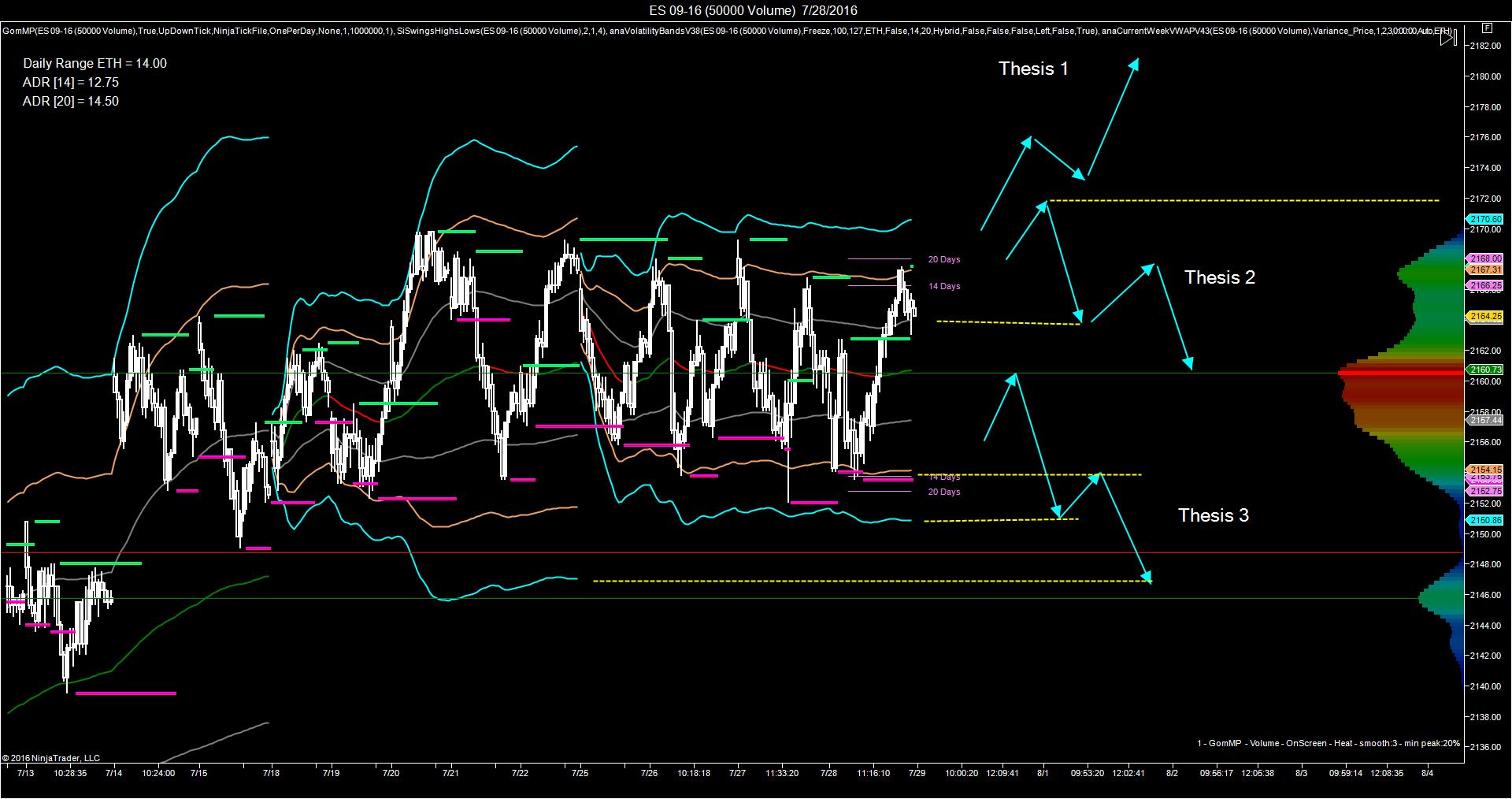Click the scroll-to-latest-bar arrow icon

[x=1448, y=37]
